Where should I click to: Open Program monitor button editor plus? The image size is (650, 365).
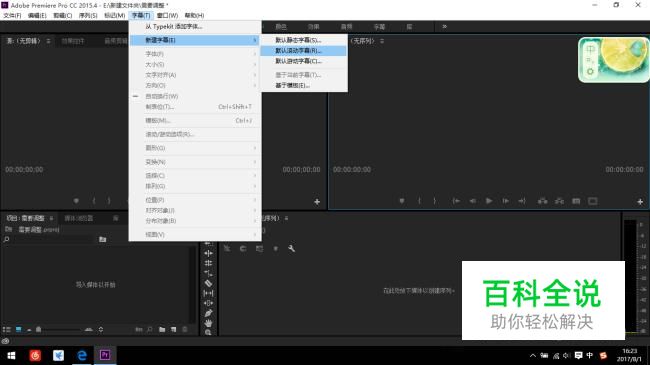point(640,202)
